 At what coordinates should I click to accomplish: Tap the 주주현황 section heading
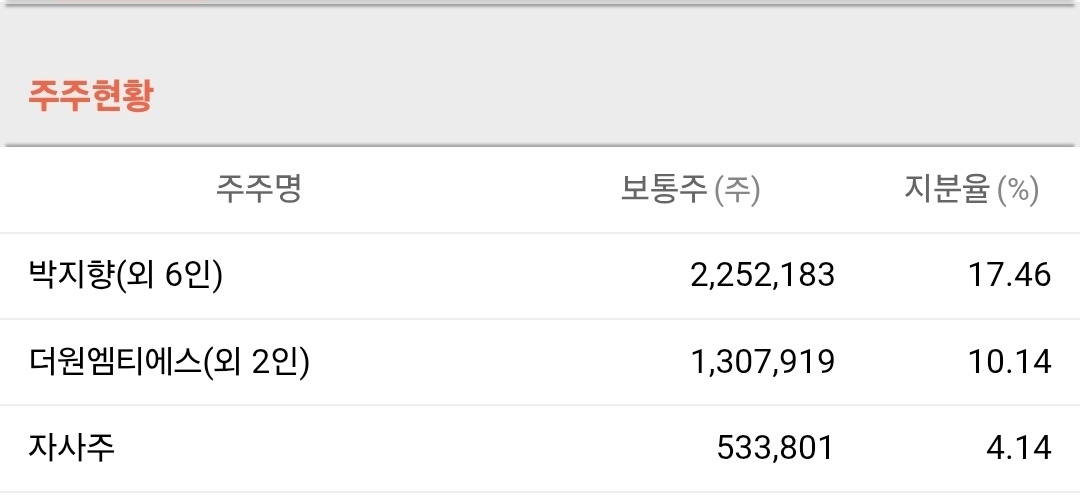pyautogui.click(x=90, y=96)
